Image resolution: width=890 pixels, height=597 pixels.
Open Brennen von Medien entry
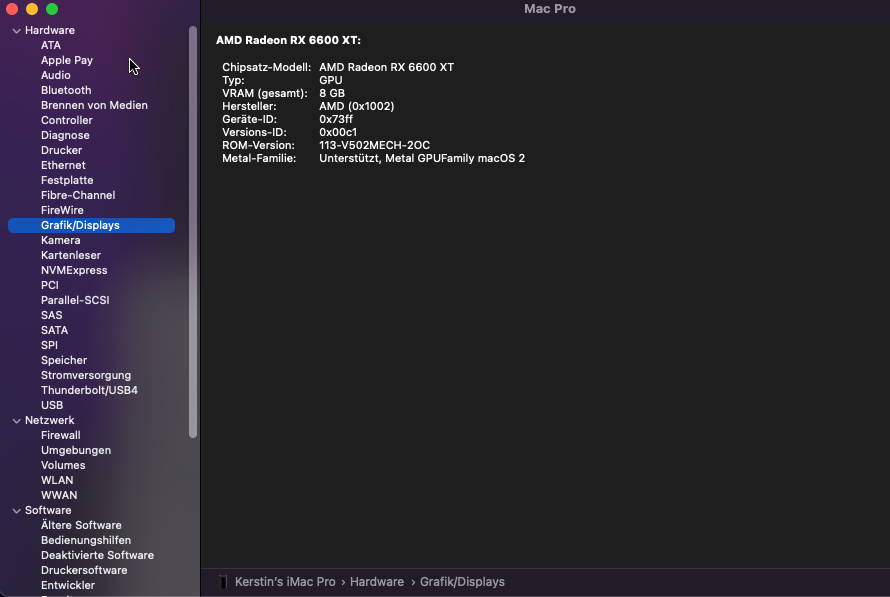94,106
